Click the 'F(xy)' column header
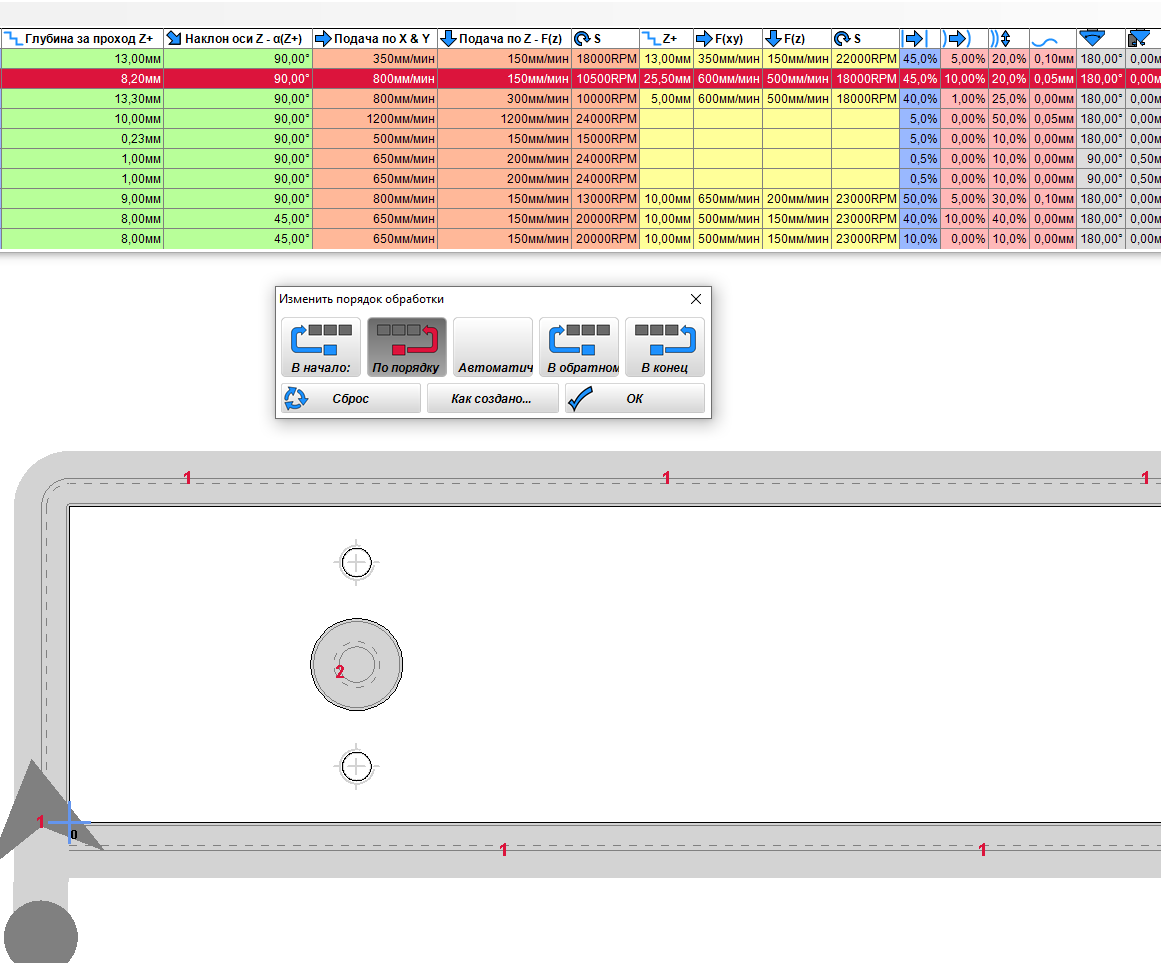The height and width of the screenshot is (963, 1161). tap(728, 38)
